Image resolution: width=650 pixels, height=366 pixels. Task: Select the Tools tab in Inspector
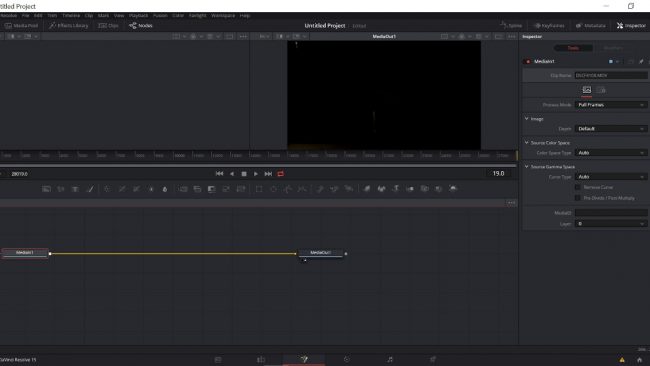coord(573,48)
